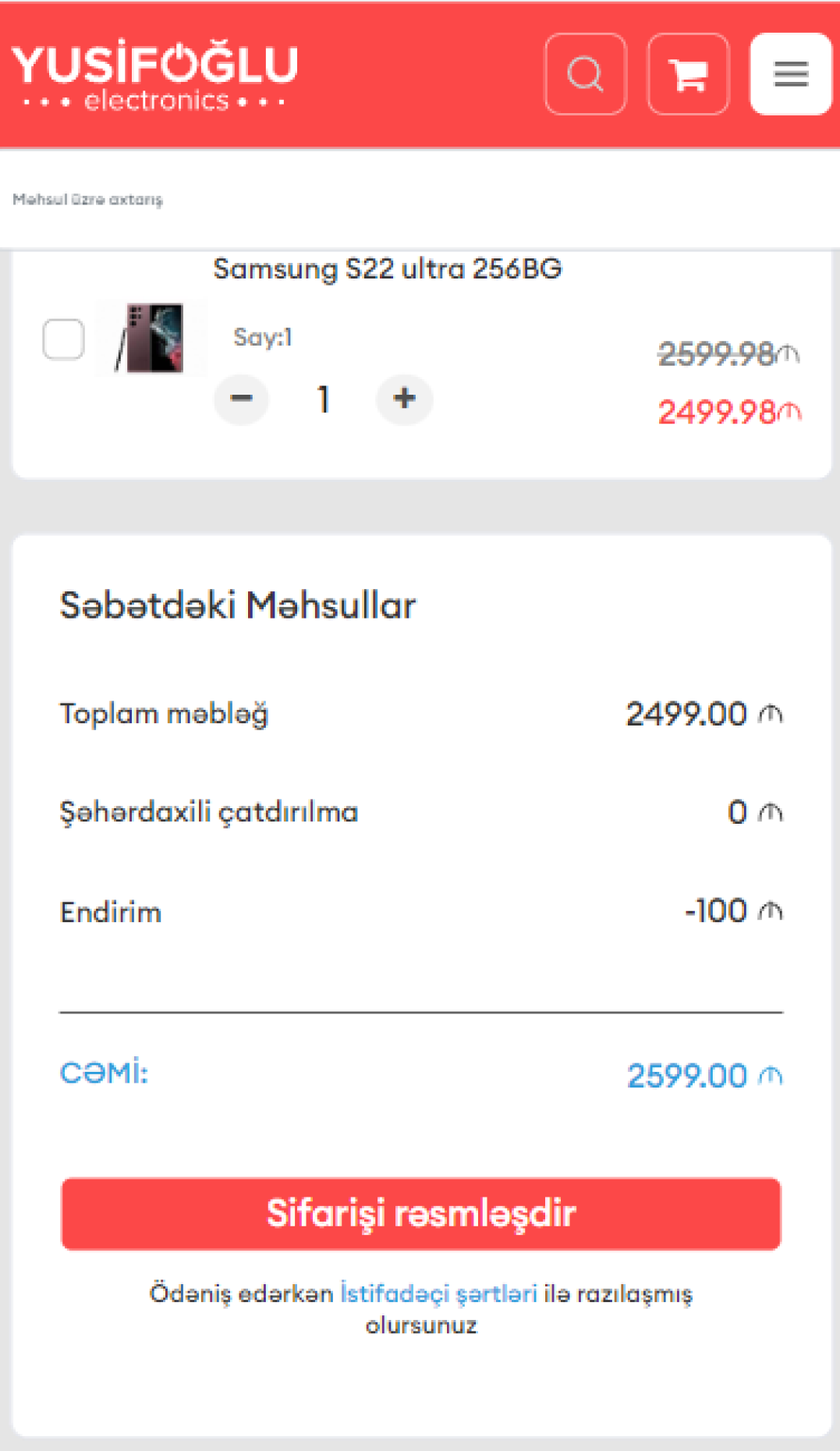Image resolution: width=840 pixels, height=1451 pixels.
Task: Click the quantity value 1
Action: coord(323,399)
